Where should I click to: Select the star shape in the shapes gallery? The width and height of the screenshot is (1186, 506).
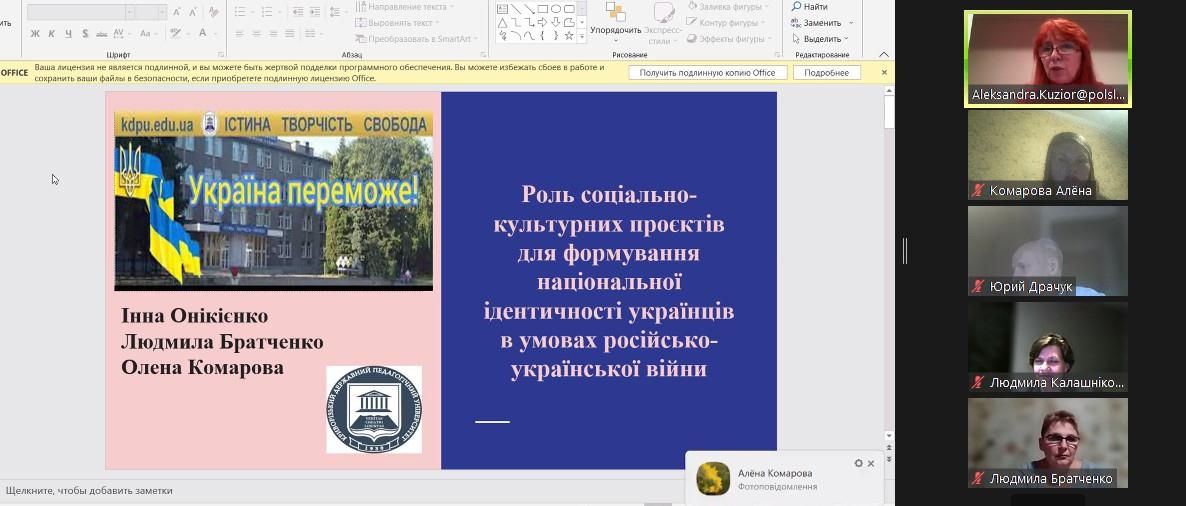(569, 35)
